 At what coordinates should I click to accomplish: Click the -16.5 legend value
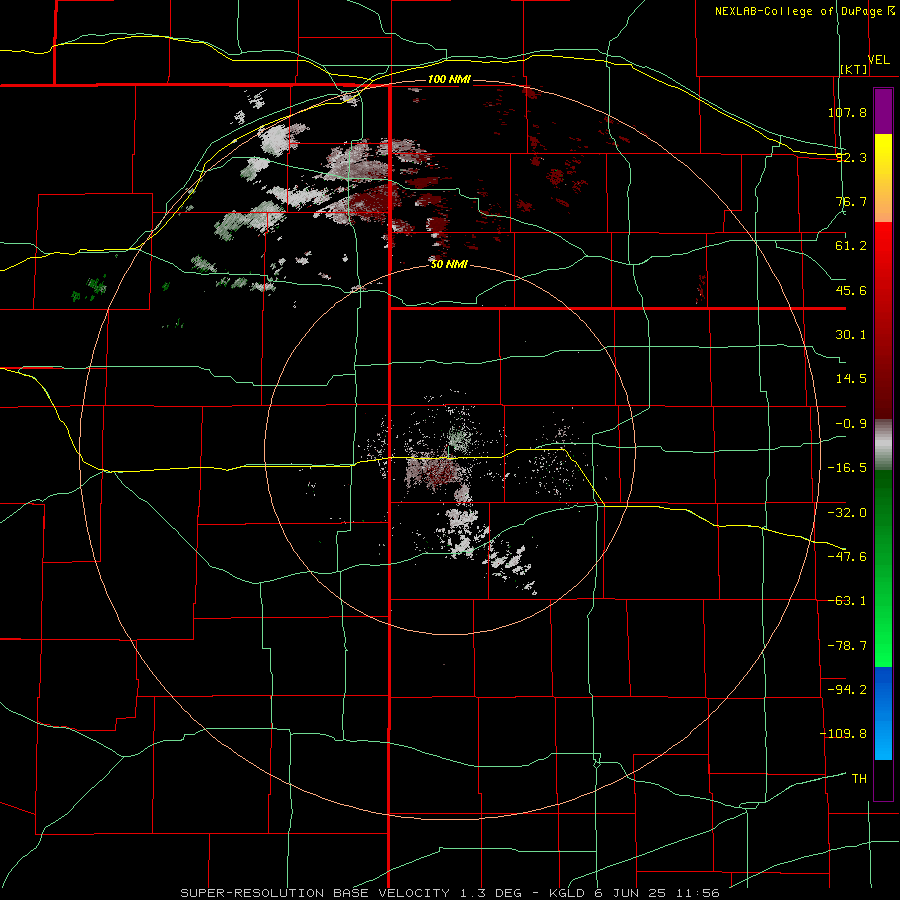point(847,468)
